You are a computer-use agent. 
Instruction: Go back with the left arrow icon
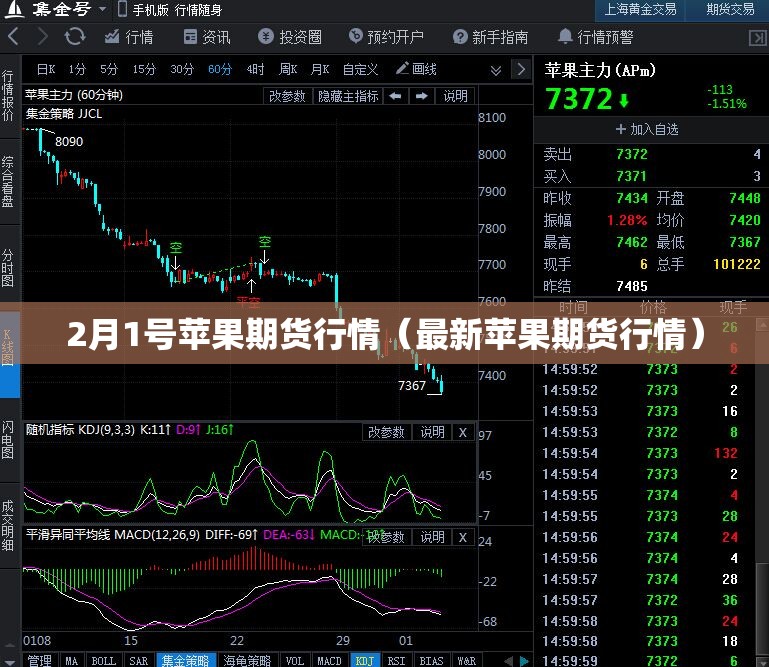pyautogui.click(x=13, y=37)
